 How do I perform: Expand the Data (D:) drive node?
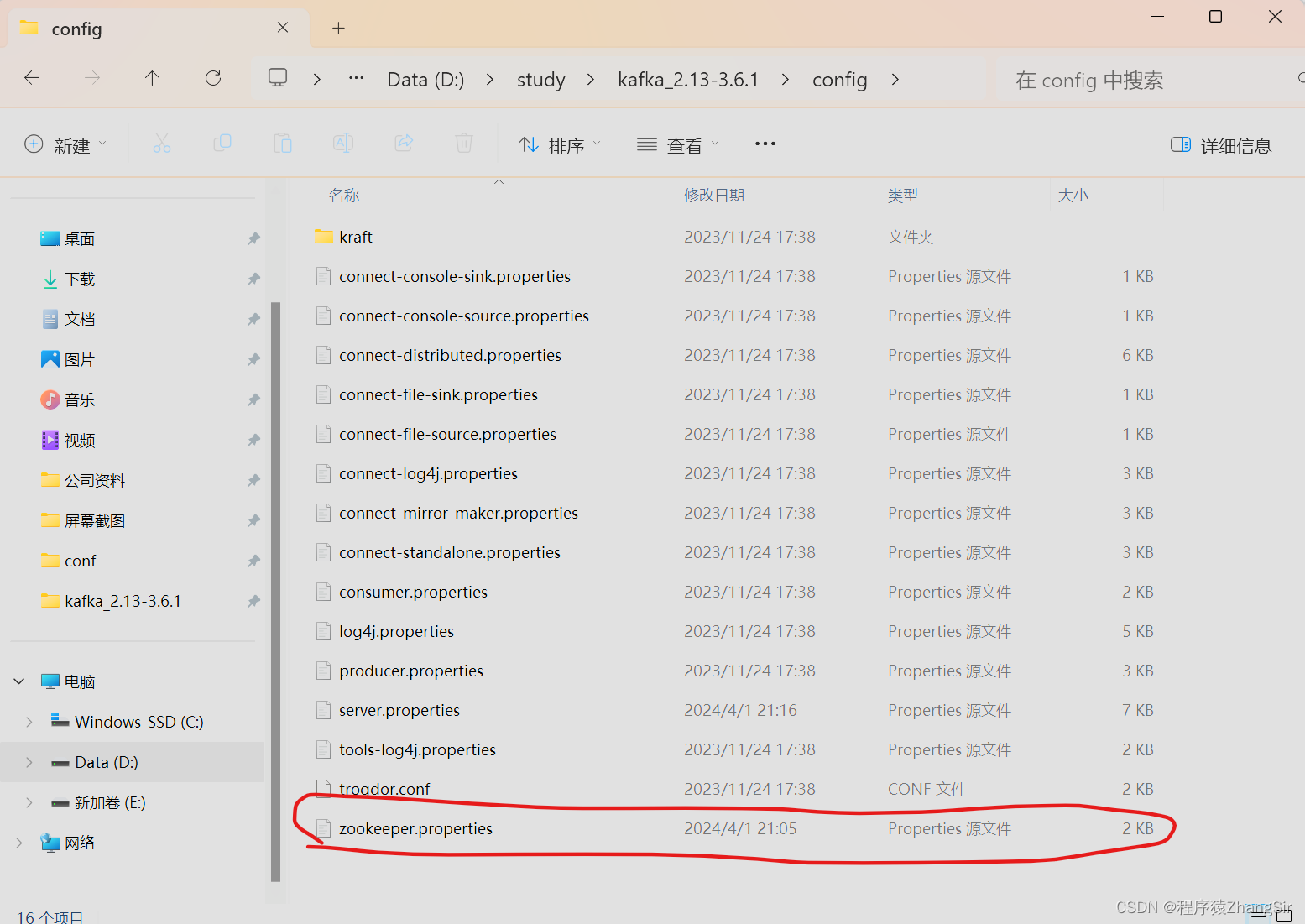(x=29, y=762)
